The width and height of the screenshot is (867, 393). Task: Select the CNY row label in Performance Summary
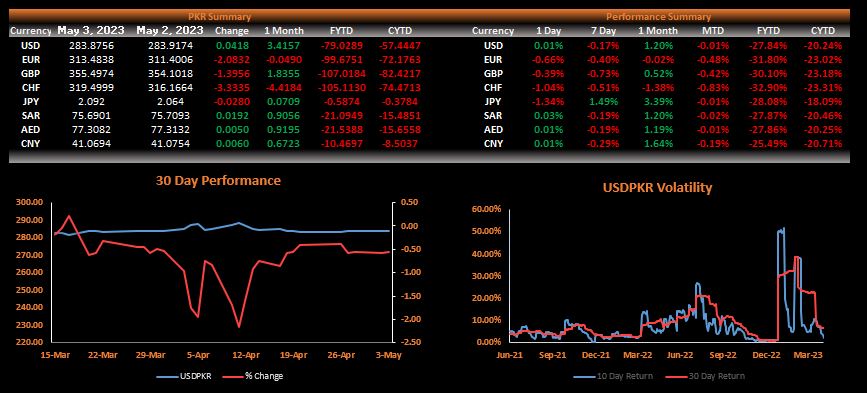tap(493, 143)
